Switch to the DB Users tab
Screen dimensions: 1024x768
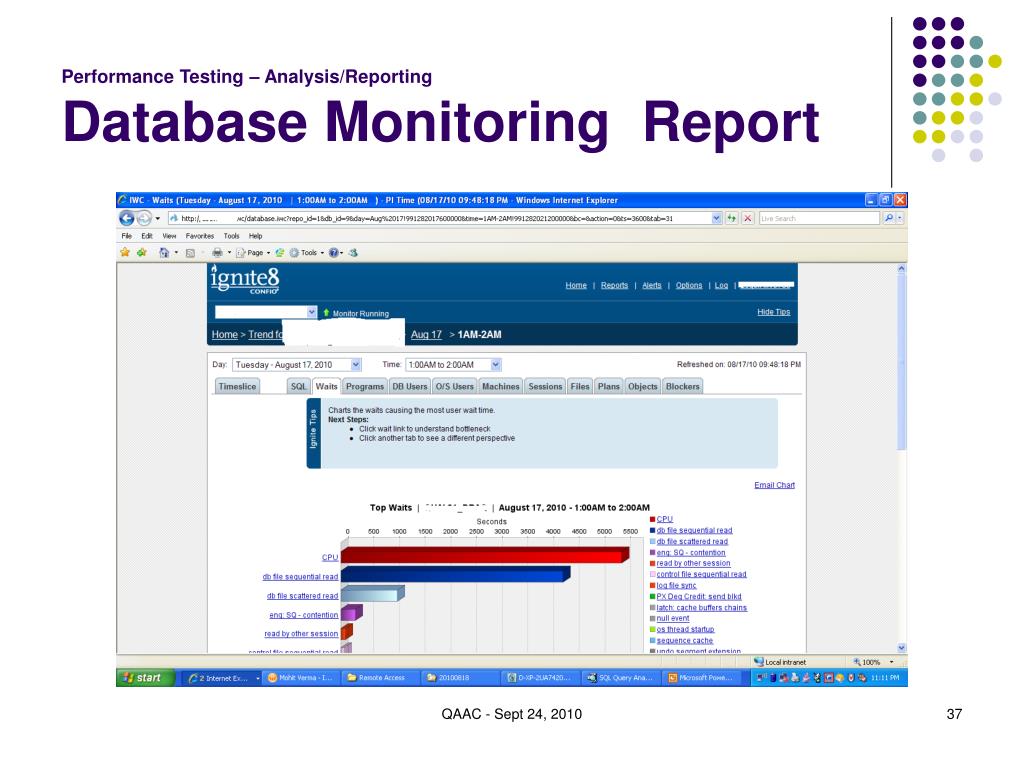click(x=409, y=387)
